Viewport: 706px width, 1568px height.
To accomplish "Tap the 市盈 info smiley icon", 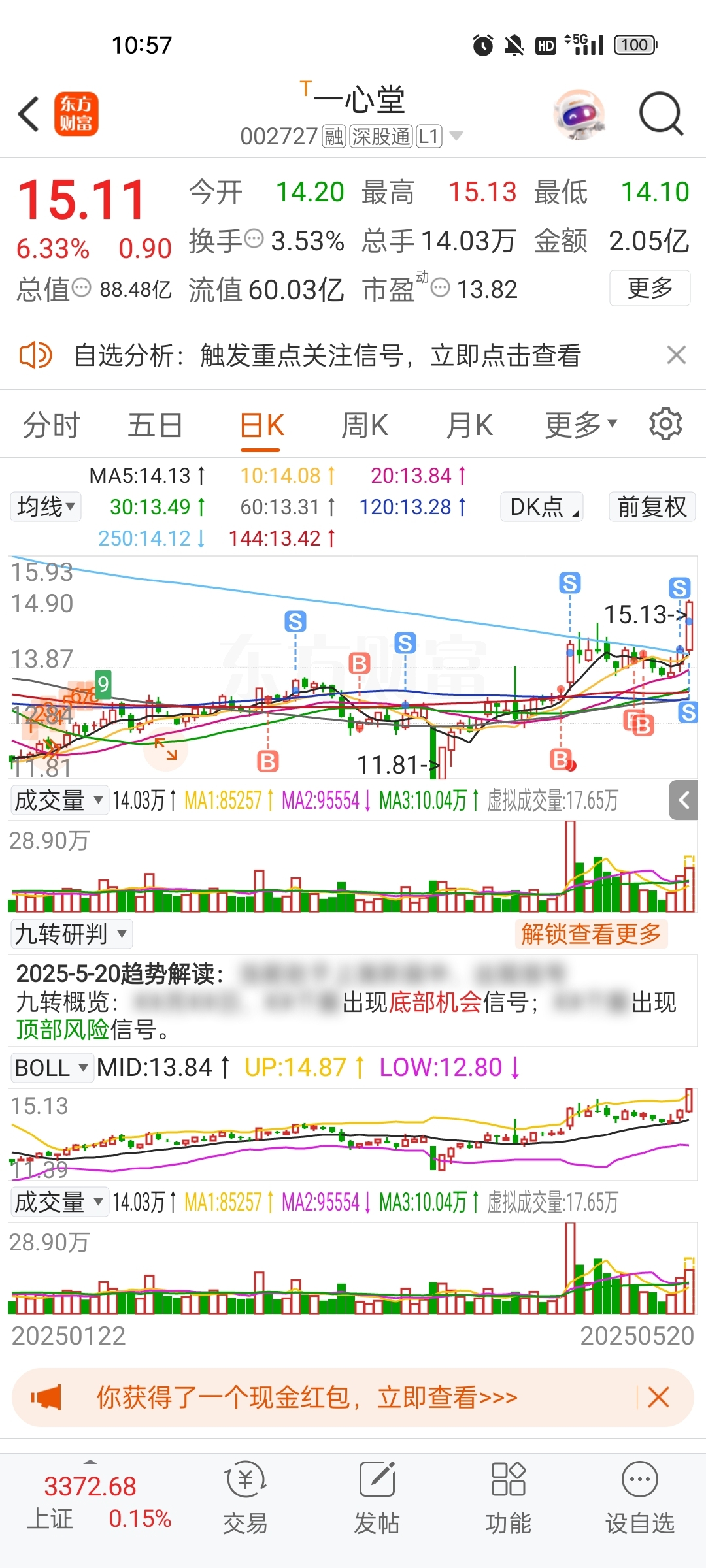I will pyautogui.click(x=441, y=287).
